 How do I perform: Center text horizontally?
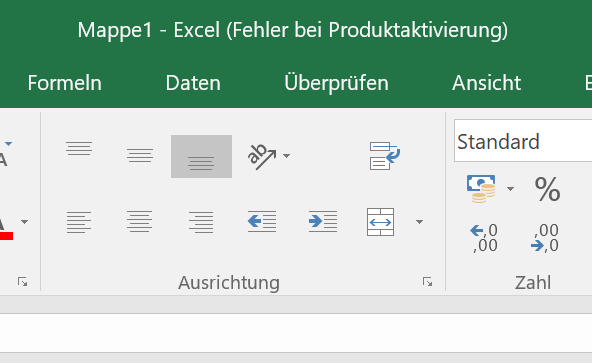pos(140,222)
